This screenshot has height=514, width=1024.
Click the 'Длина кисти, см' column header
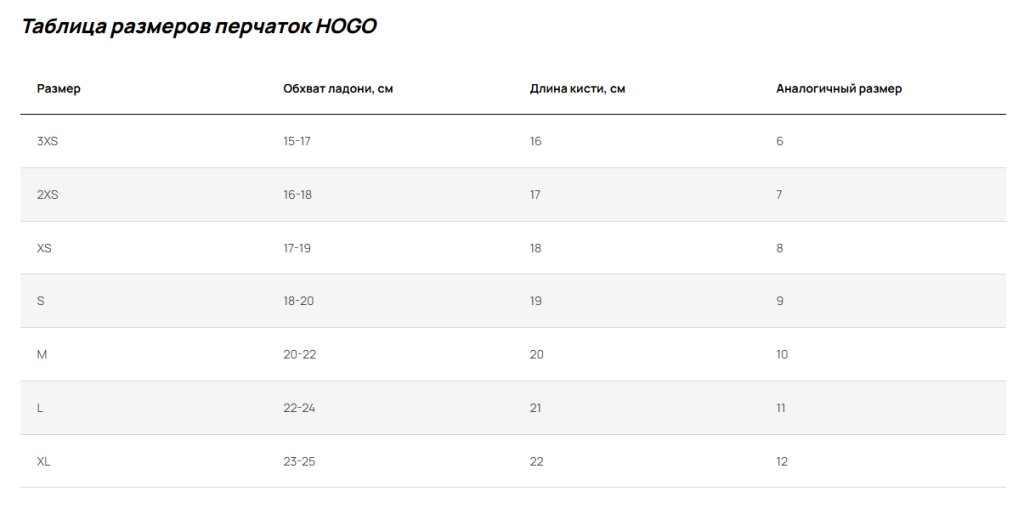(x=578, y=89)
